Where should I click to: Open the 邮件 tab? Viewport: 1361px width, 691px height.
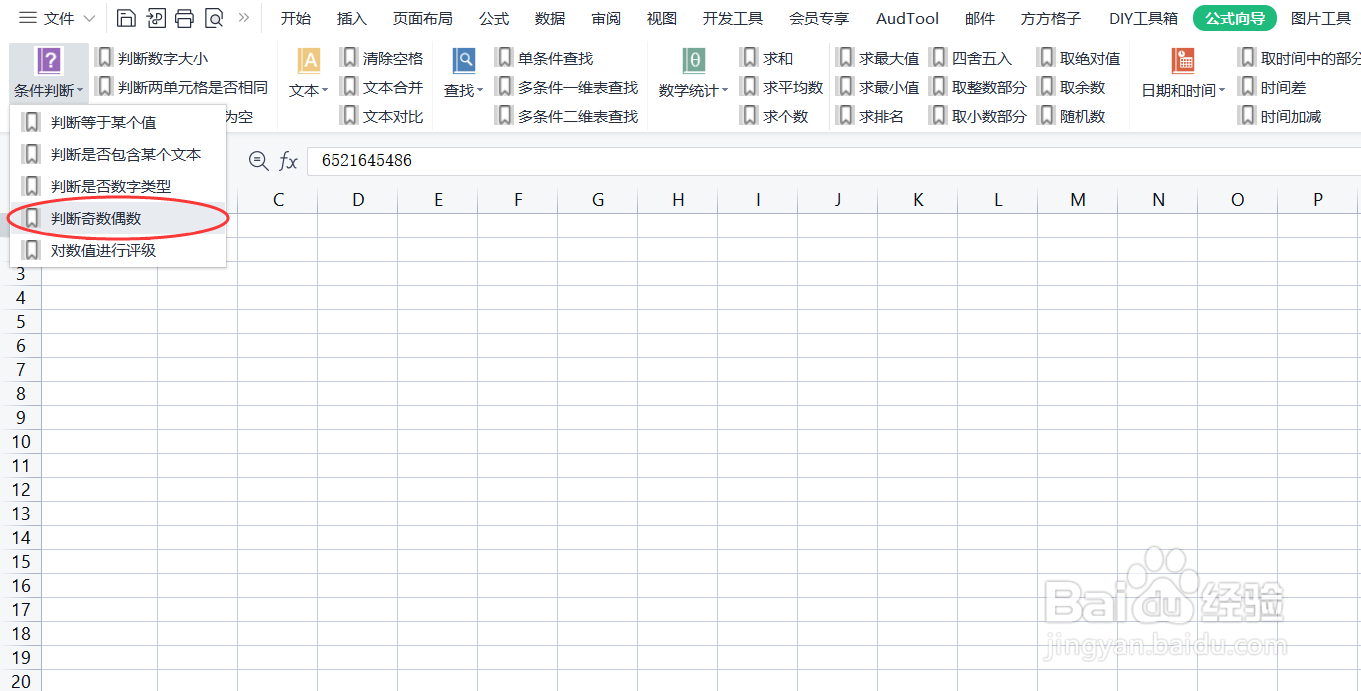pyautogui.click(x=980, y=18)
